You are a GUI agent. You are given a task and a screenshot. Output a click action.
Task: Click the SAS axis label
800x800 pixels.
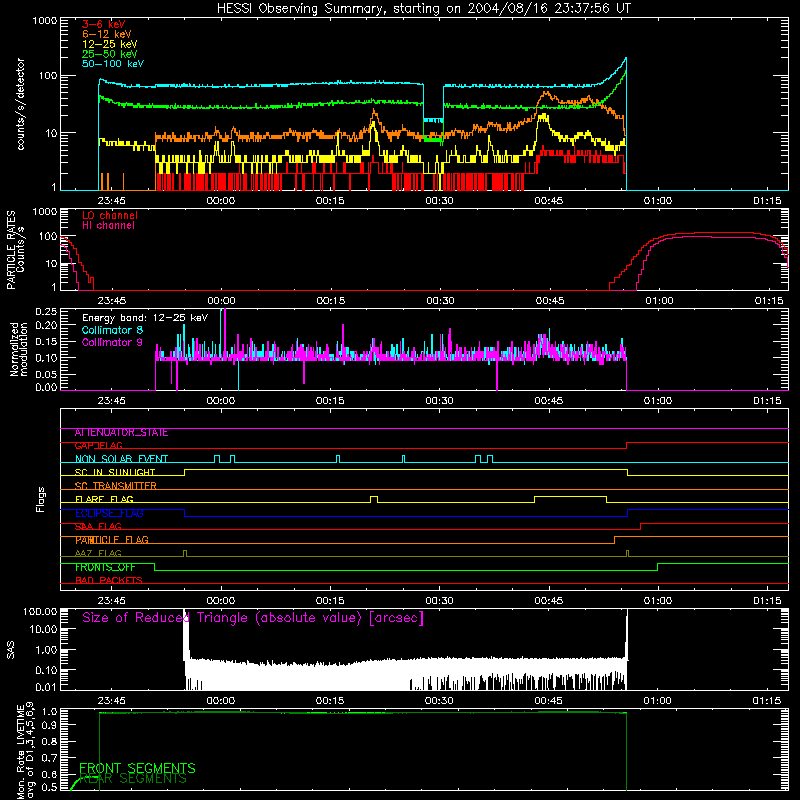pyautogui.click(x=11, y=649)
